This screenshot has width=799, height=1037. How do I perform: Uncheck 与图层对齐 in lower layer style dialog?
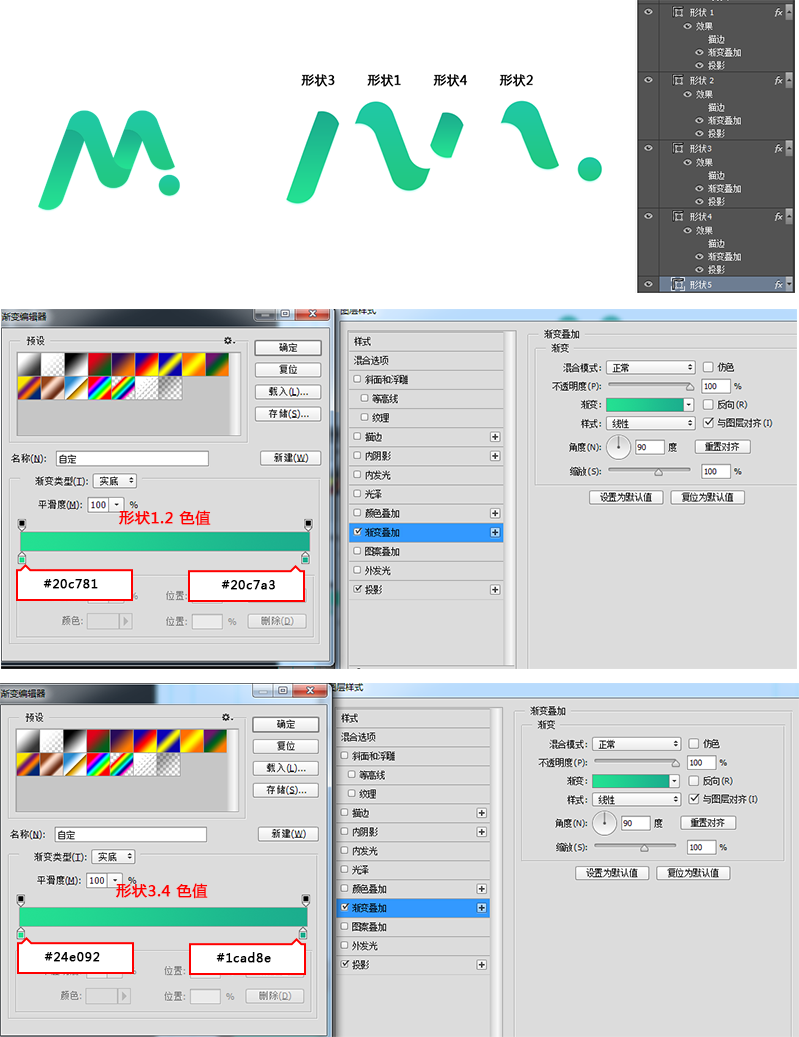(694, 799)
